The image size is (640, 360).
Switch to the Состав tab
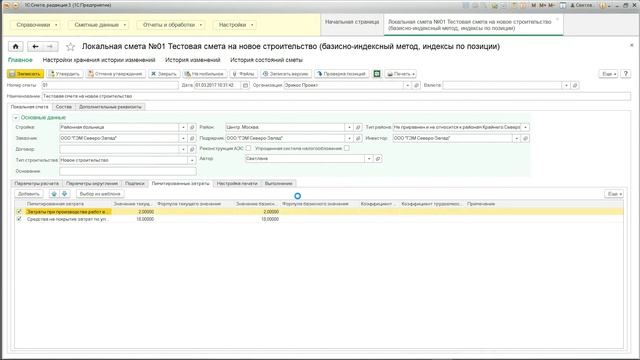click(64, 107)
